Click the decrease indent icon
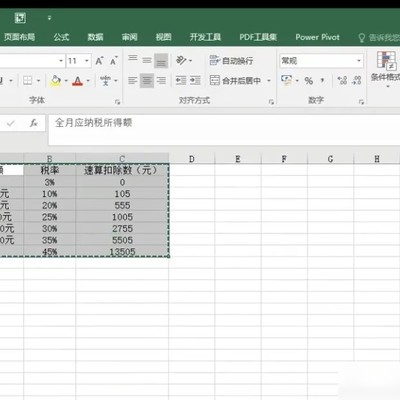Screen dimensions: 400x400 181,80
